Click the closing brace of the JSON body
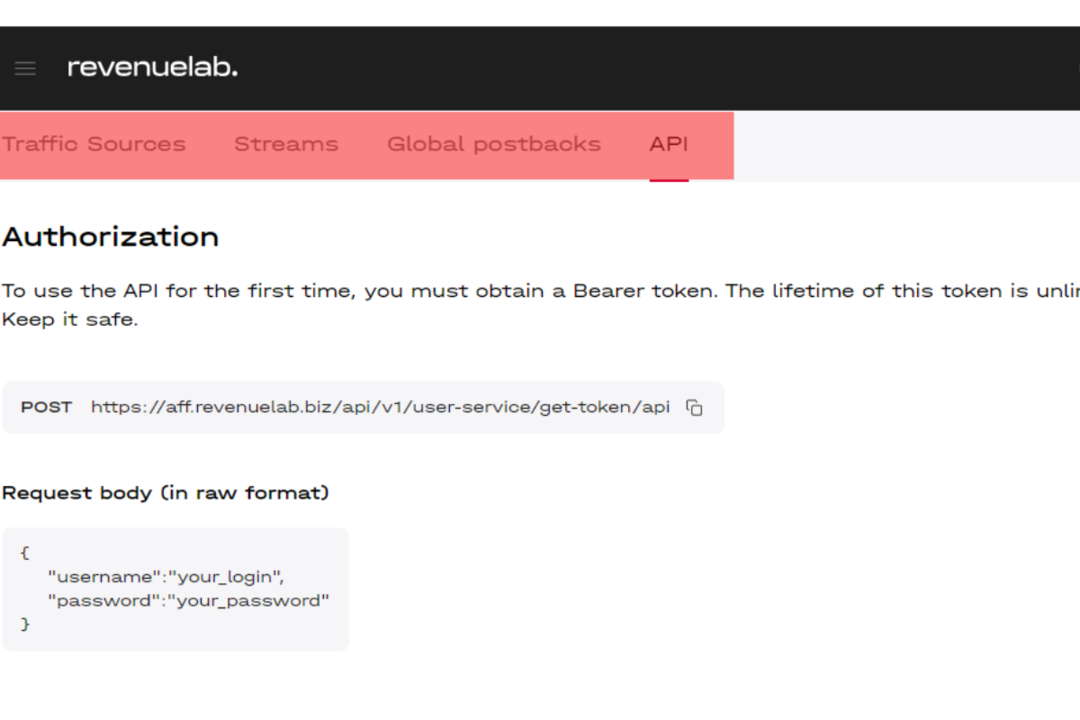 [x=25, y=624]
